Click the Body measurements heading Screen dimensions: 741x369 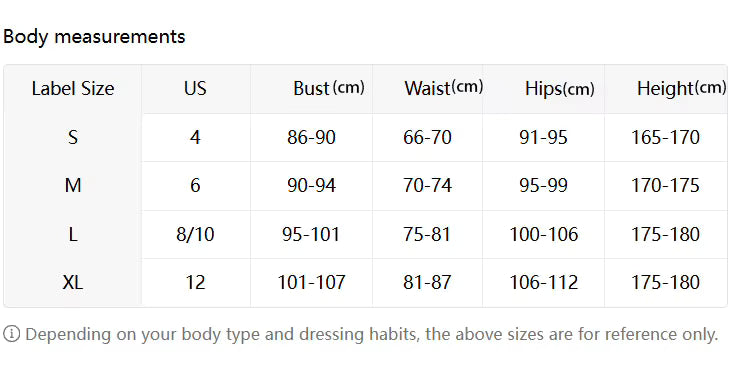[94, 37]
